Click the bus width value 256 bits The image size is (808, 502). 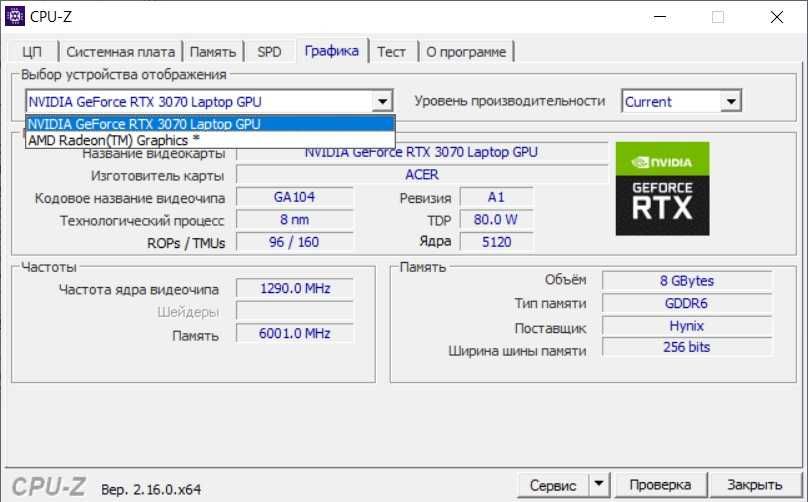click(687, 347)
